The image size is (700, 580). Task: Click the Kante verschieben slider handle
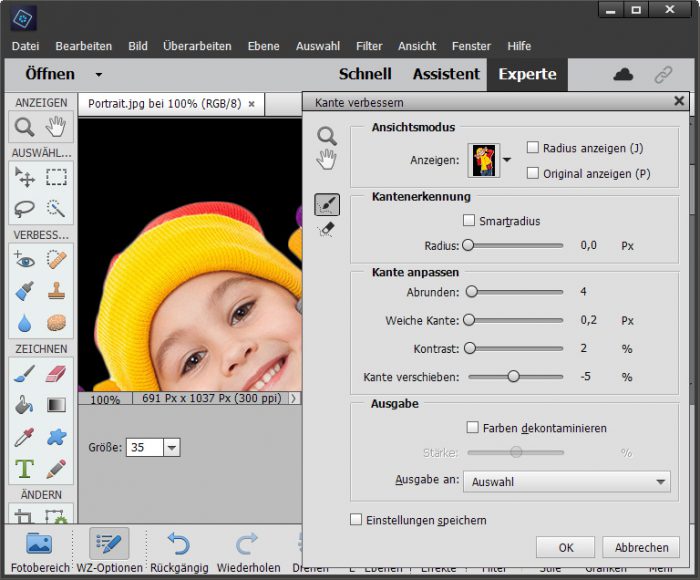[513, 377]
